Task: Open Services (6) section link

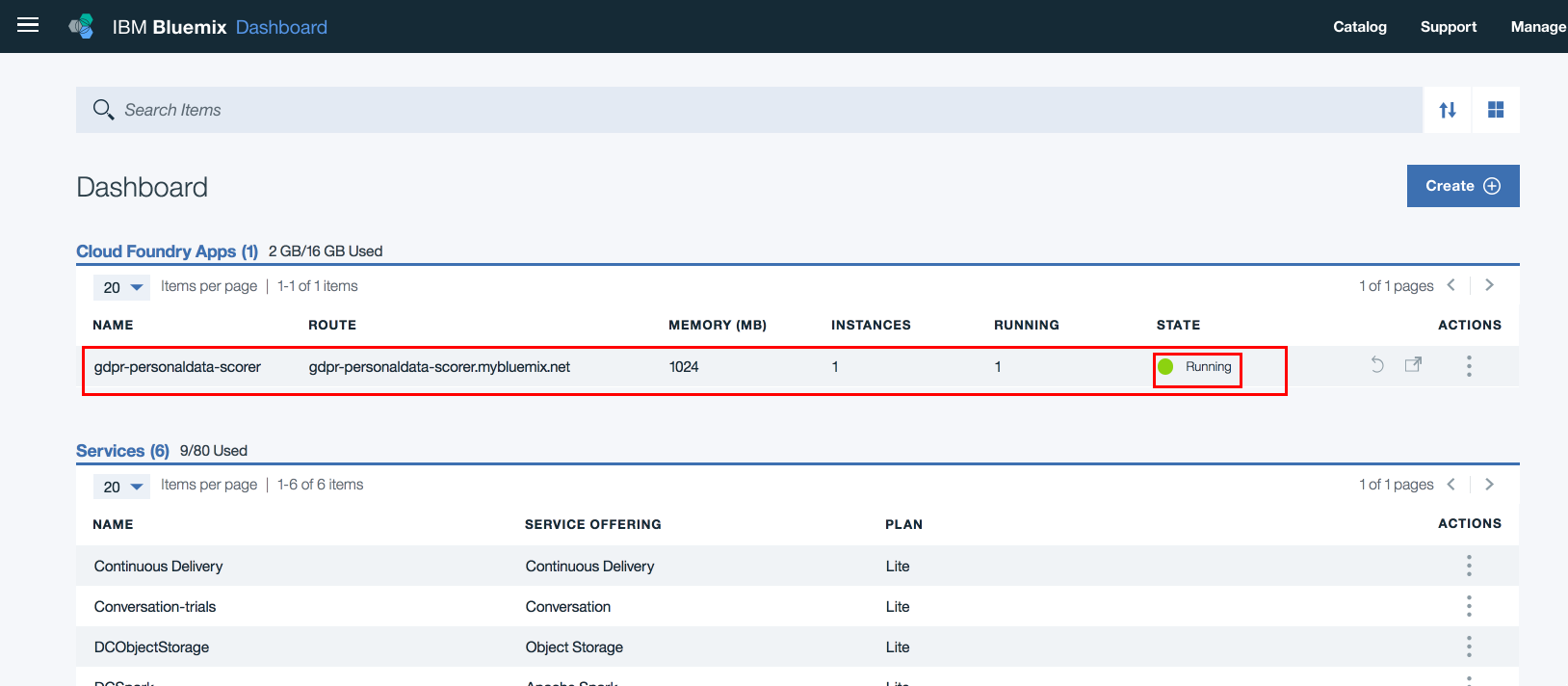Action: [x=123, y=451]
